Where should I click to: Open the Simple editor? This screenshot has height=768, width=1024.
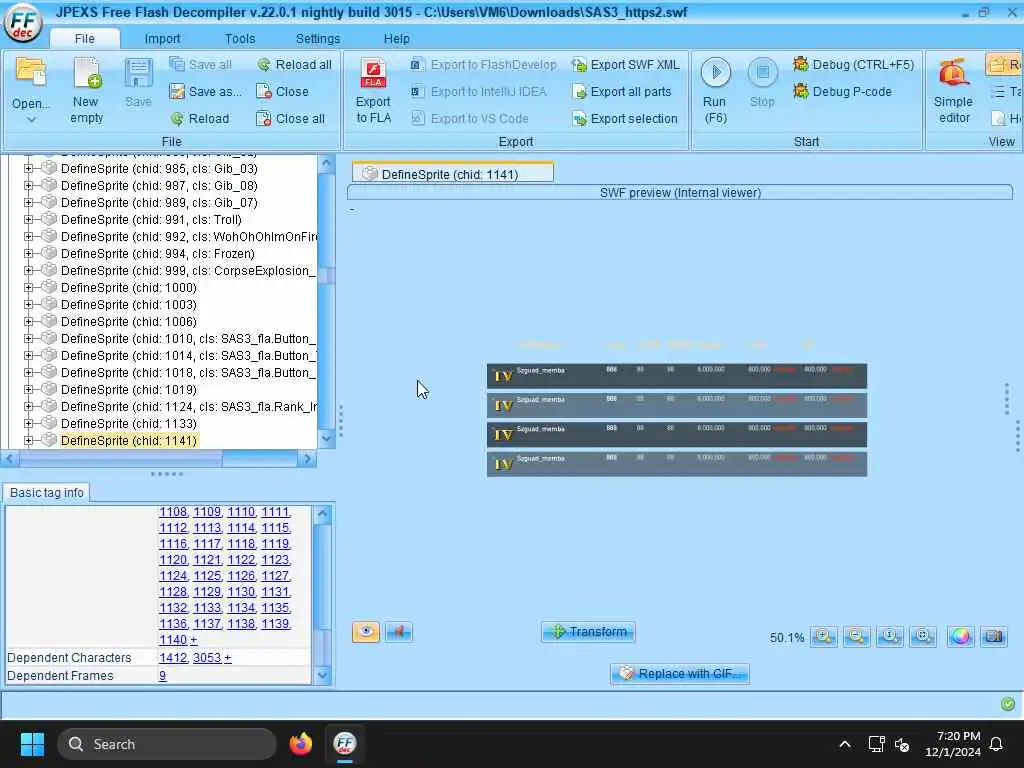pos(953,90)
